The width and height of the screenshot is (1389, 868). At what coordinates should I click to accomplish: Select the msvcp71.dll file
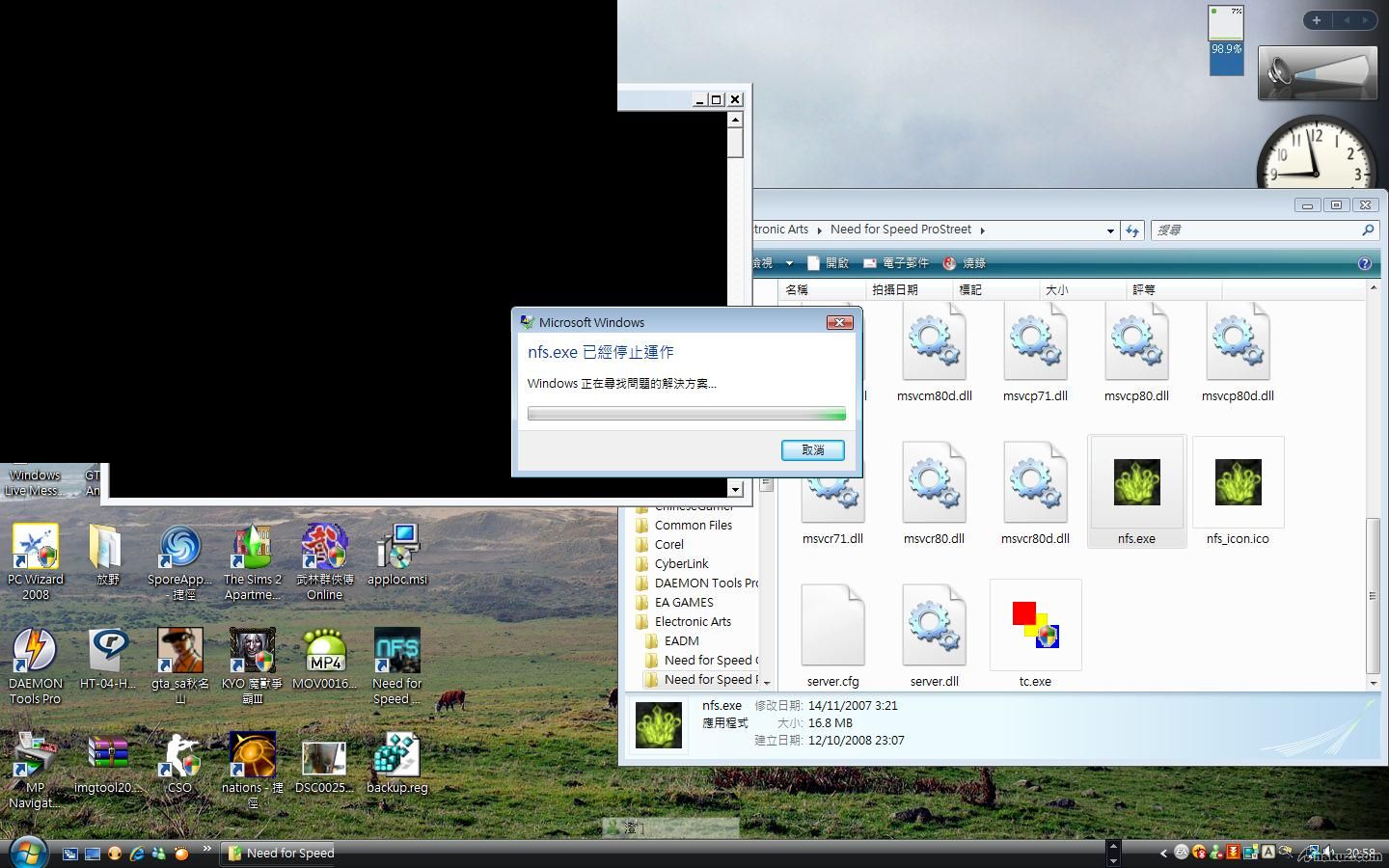click(1035, 351)
